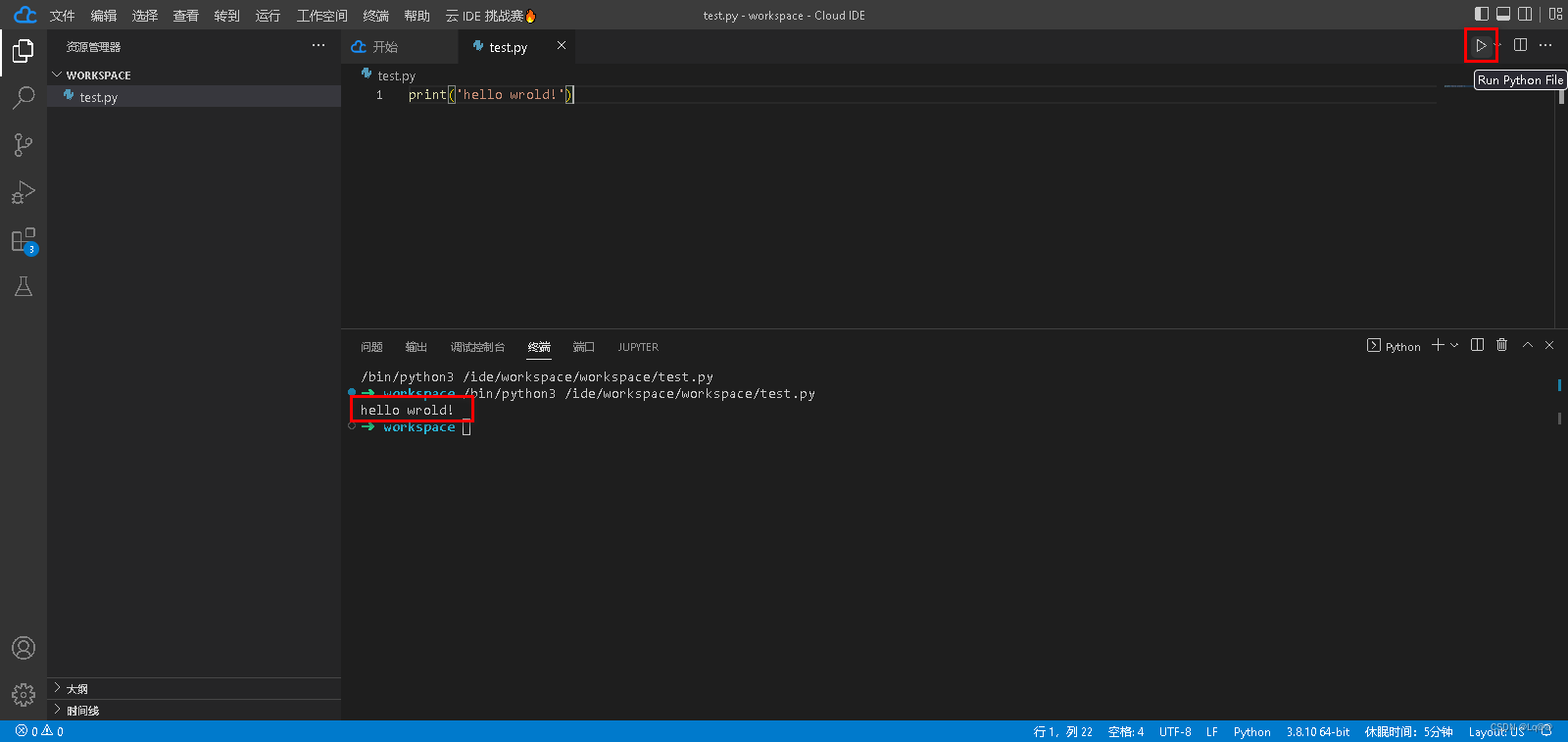This screenshot has height=742, width=1568.
Task: Switch to the 输出 panel tab
Action: (416, 347)
